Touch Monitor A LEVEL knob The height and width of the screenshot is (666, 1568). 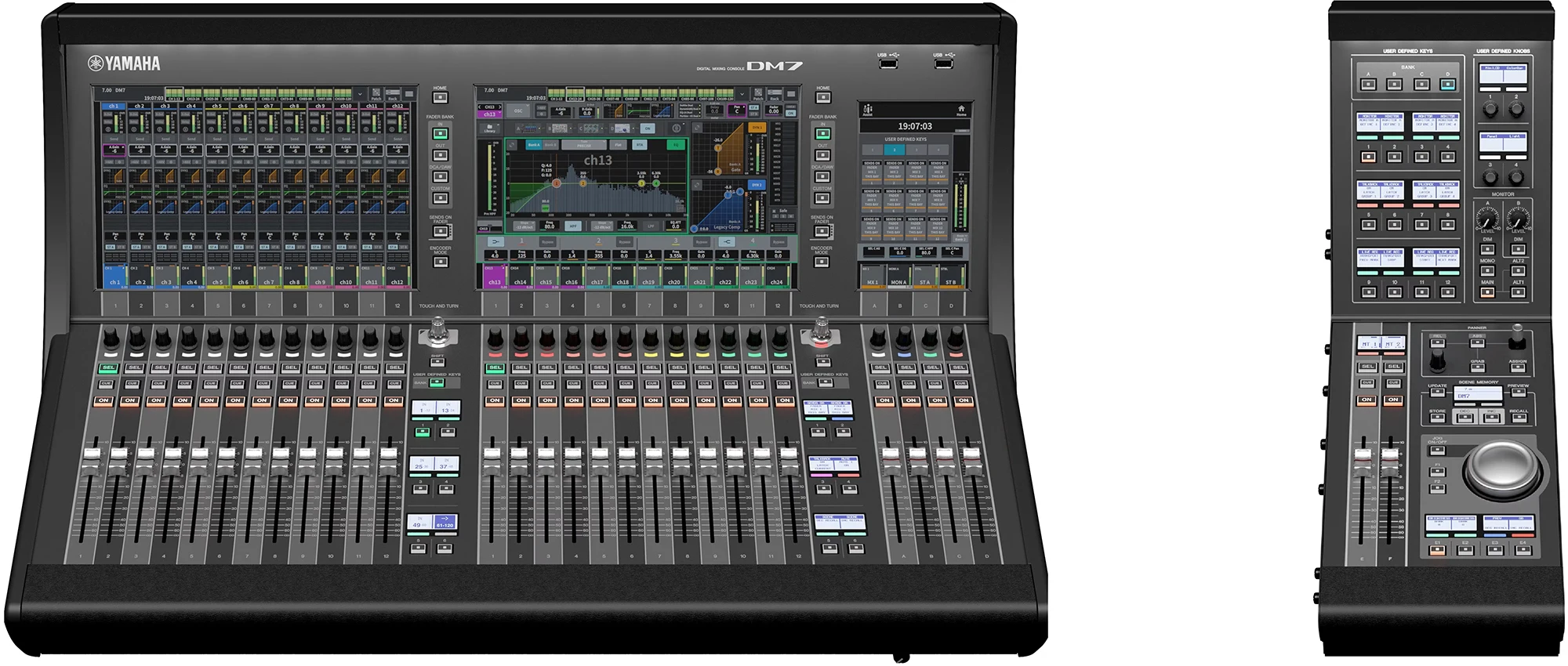tap(1487, 219)
